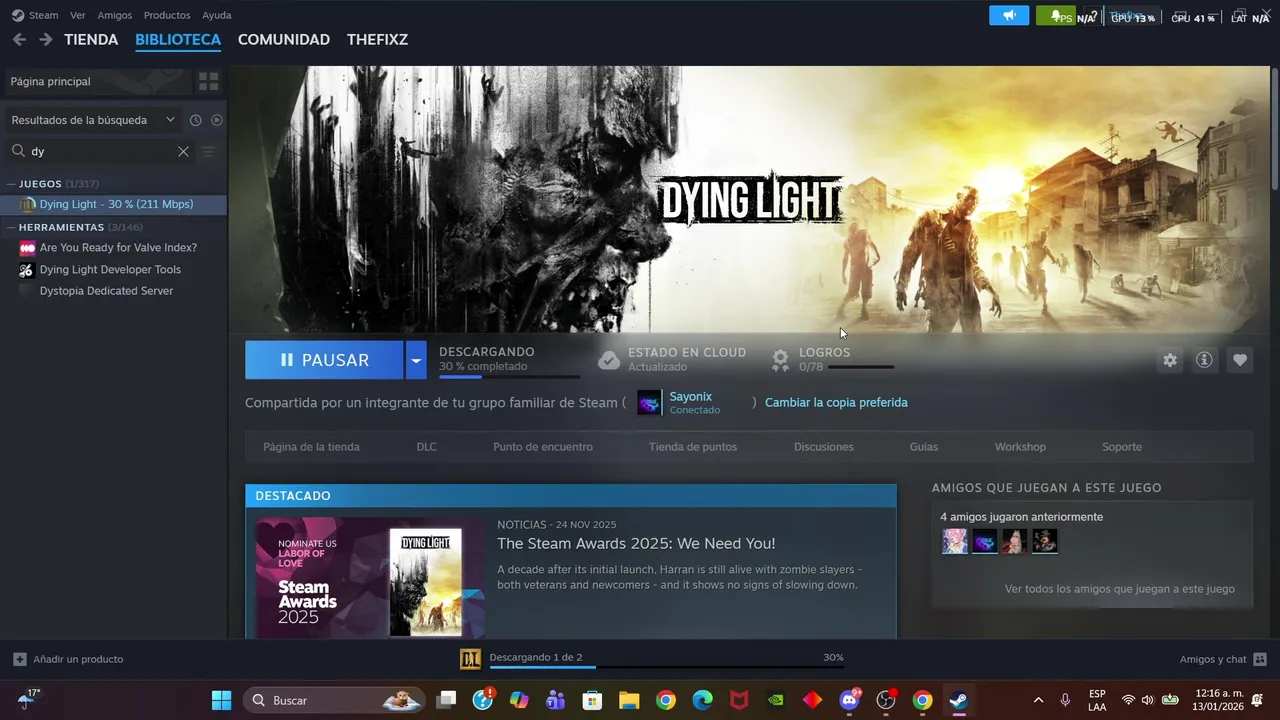Open the dropdown arrow next to Pausar
The image size is (1280, 720).
tap(416, 360)
